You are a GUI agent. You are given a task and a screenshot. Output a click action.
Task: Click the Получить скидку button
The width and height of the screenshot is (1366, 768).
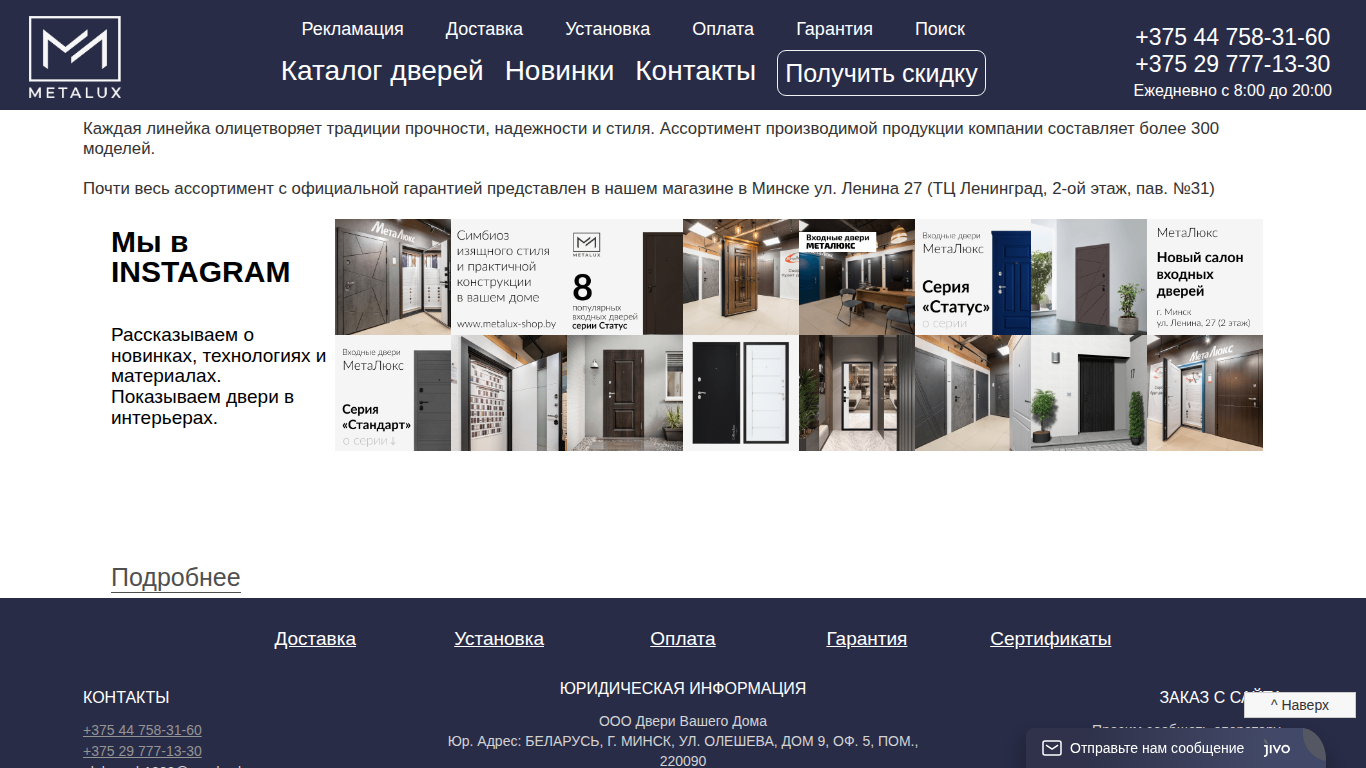[x=881, y=73]
